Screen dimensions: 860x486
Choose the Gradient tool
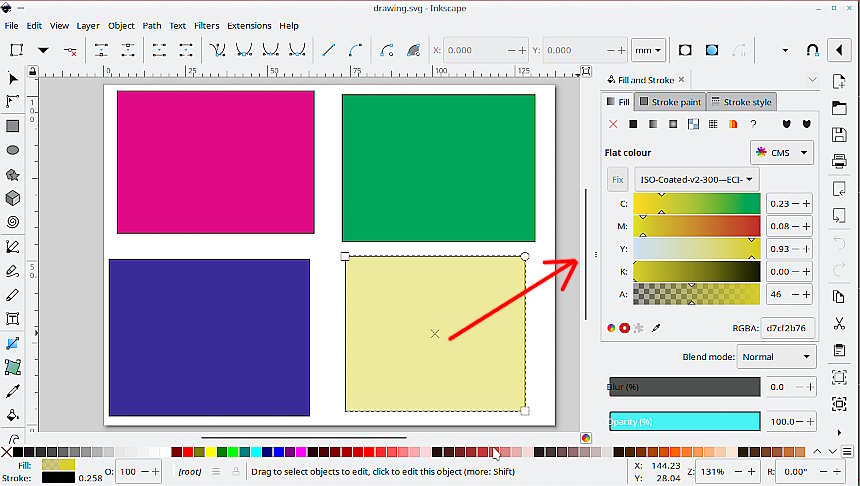pos(13,343)
